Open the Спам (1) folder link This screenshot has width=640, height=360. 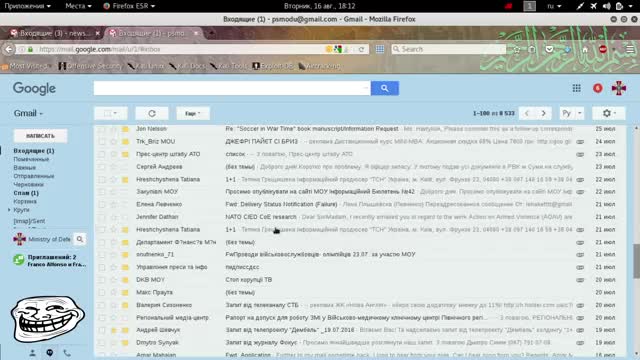[26, 193]
